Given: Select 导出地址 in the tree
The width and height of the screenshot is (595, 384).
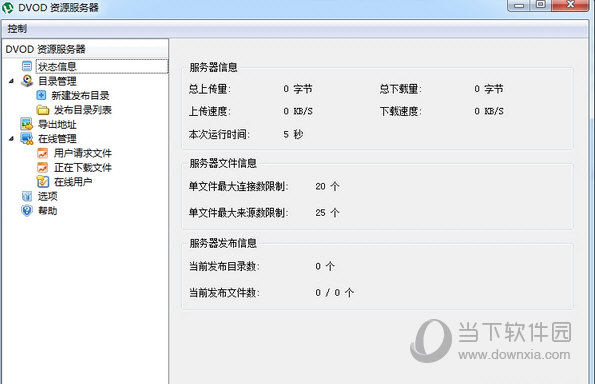Looking at the screenshot, I should click(57, 124).
